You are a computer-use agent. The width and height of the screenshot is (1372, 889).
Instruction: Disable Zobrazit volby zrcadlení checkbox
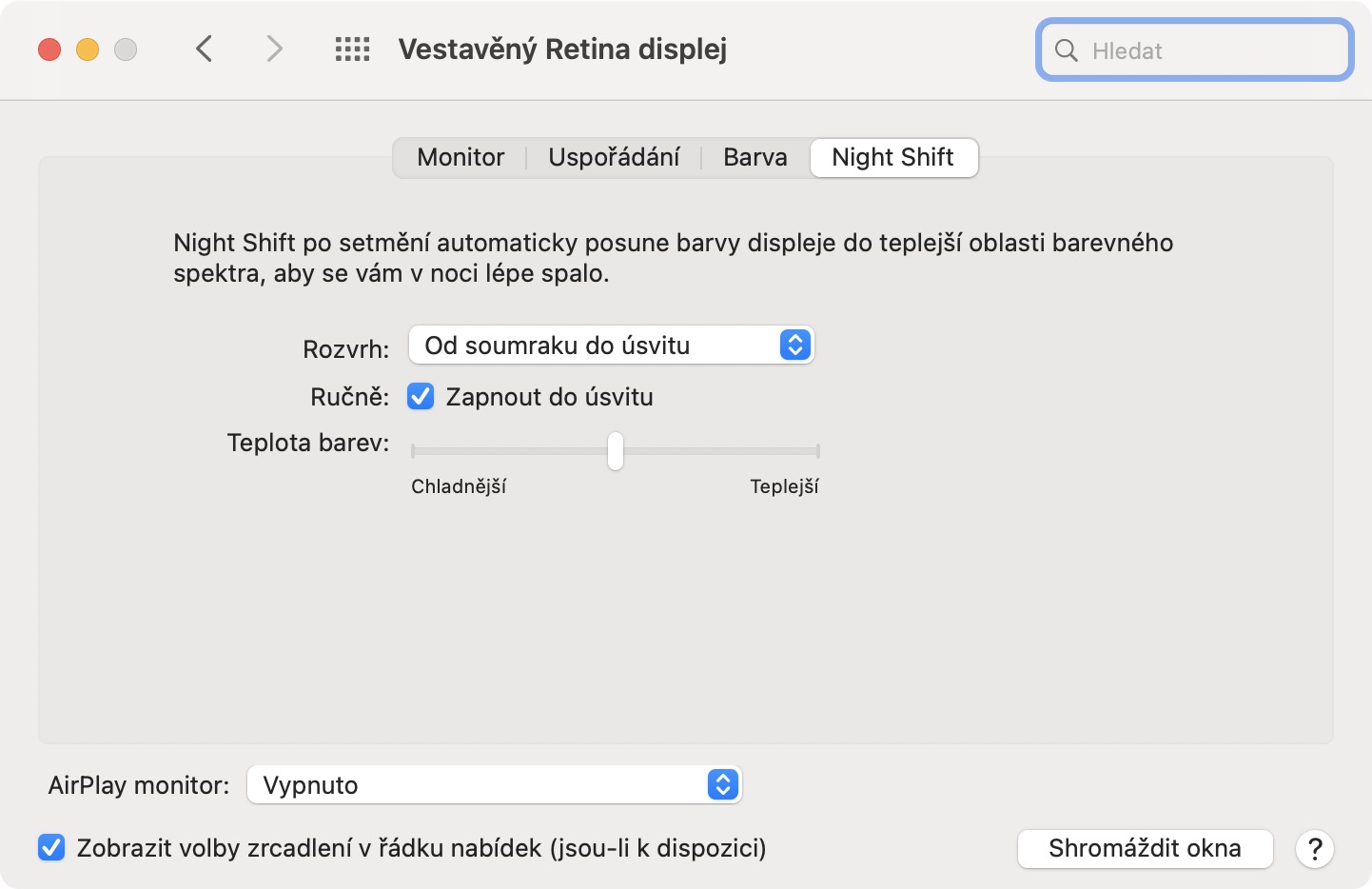tap(51, 847)
